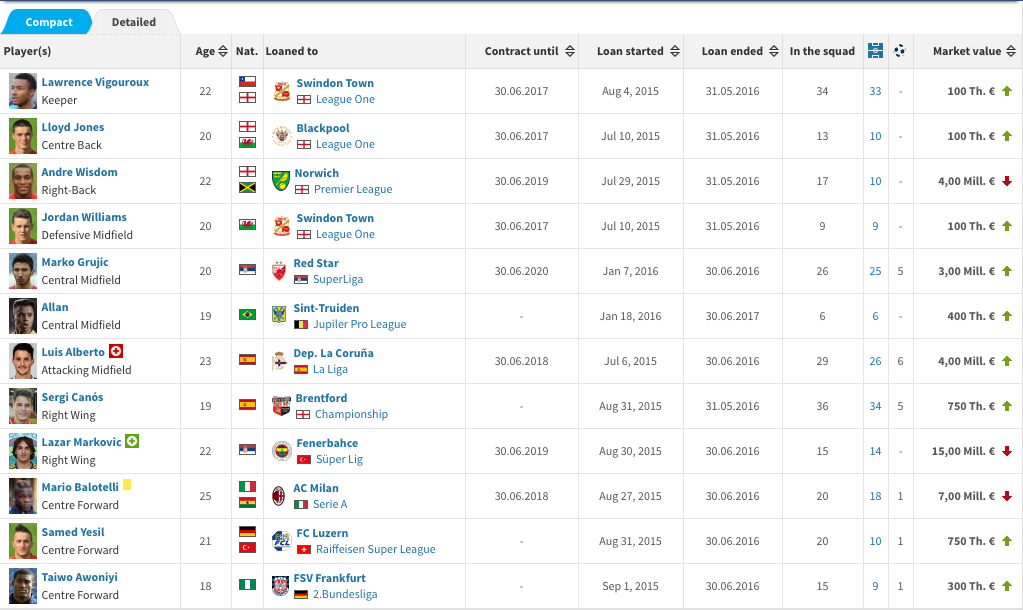Open the Brentford club link
Screen dimensions: 1023x610
(321, 398)
